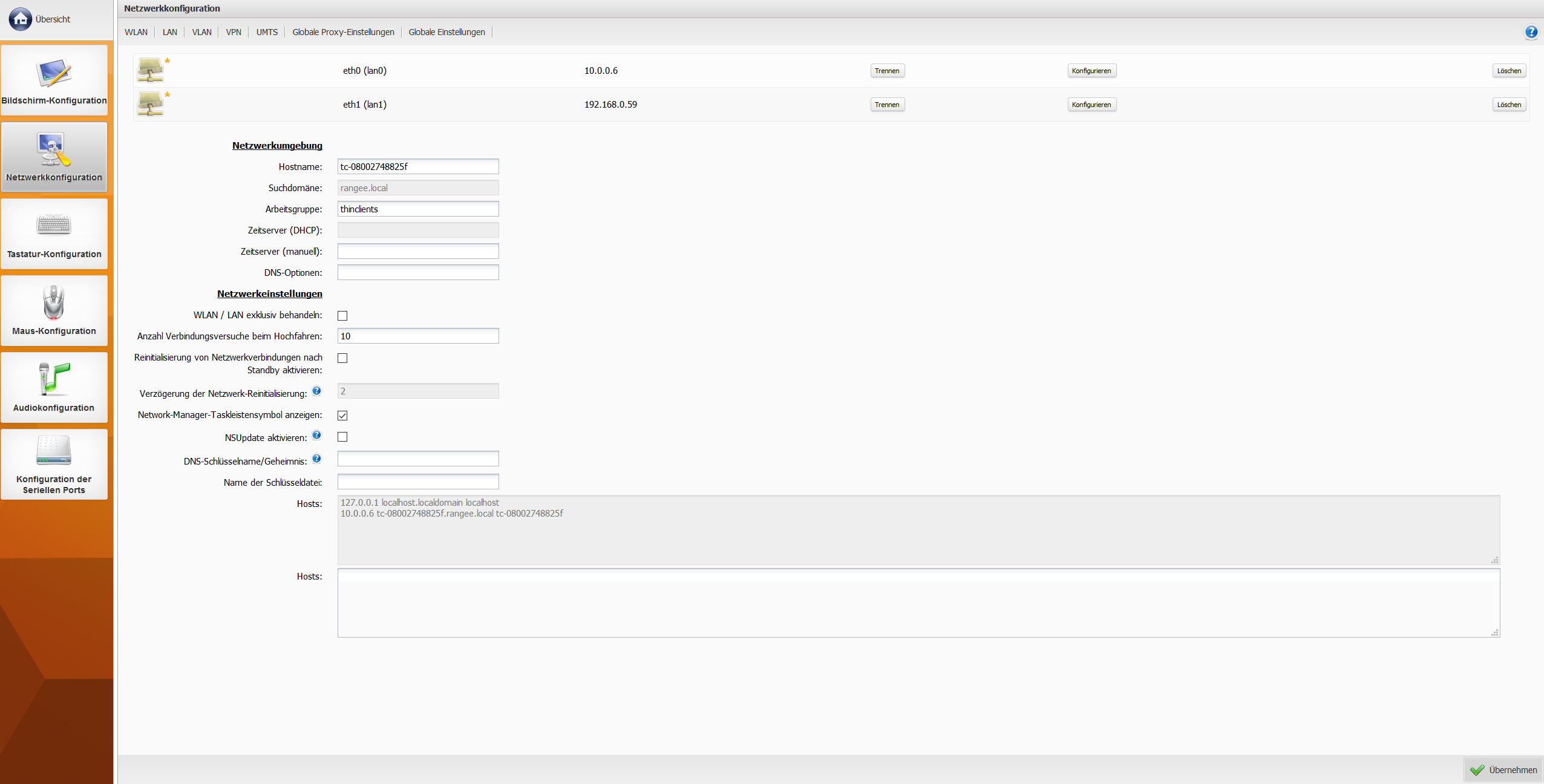1544x784 pixels.
Task: Click the Verzögerung der Netzwerk-Reinitialisierung field
Action: (418, 391)
